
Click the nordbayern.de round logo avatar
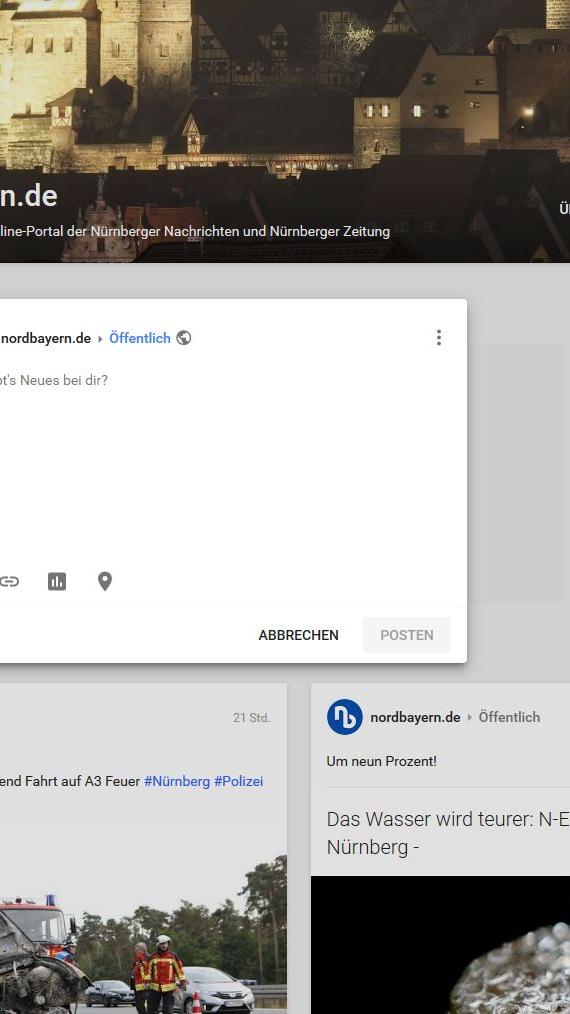[344, 717]
